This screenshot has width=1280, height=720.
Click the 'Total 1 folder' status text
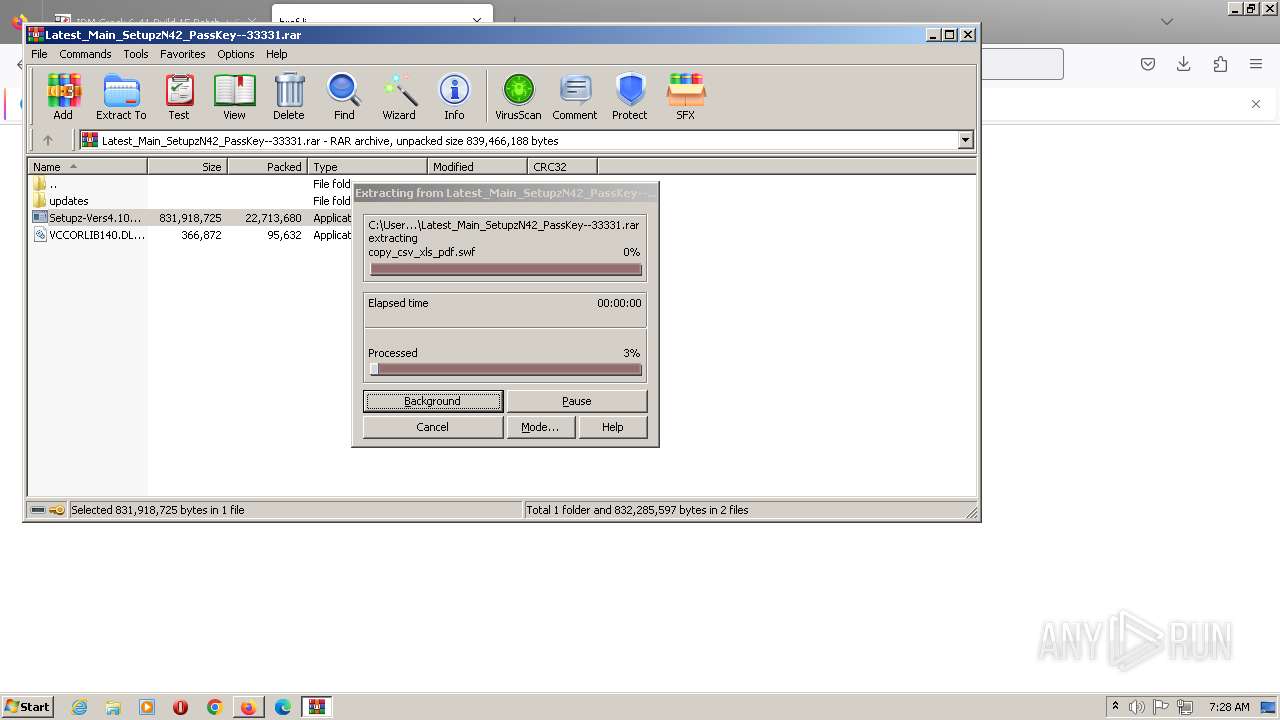coord(637,510)
